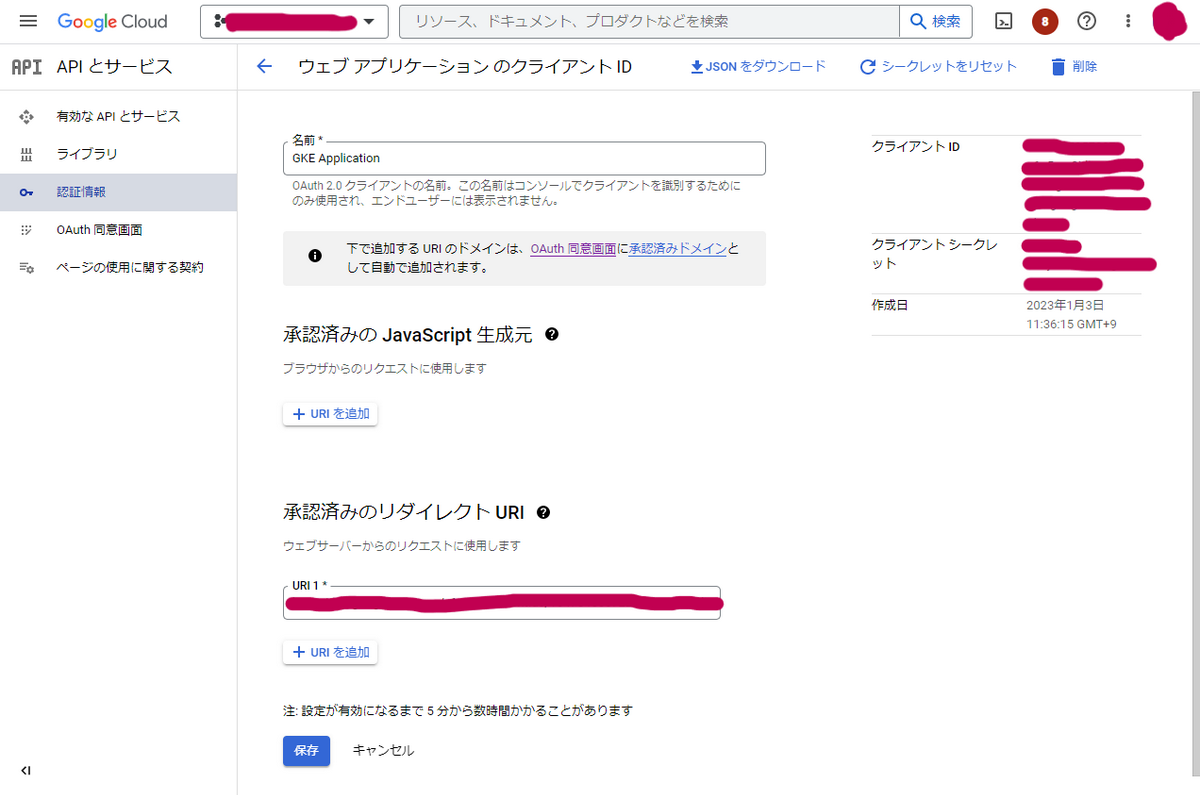Add URI under 承認済みの JavaScript 生成元
The width and height of the screenshot is (1200, 795).
click(x=330, y=414)
